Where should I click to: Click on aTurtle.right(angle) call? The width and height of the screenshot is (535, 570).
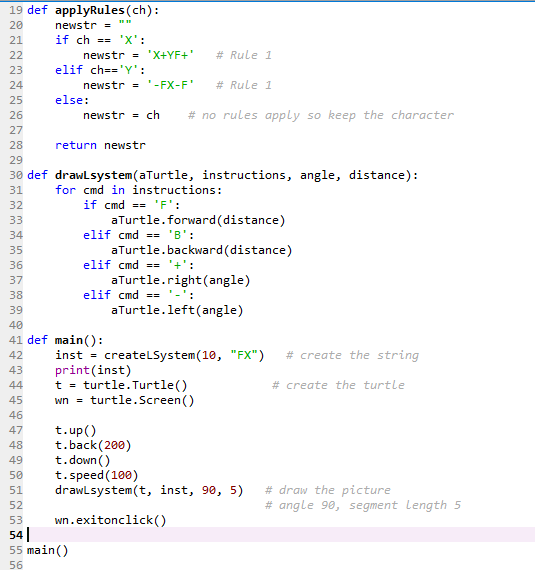click(181, 280)
